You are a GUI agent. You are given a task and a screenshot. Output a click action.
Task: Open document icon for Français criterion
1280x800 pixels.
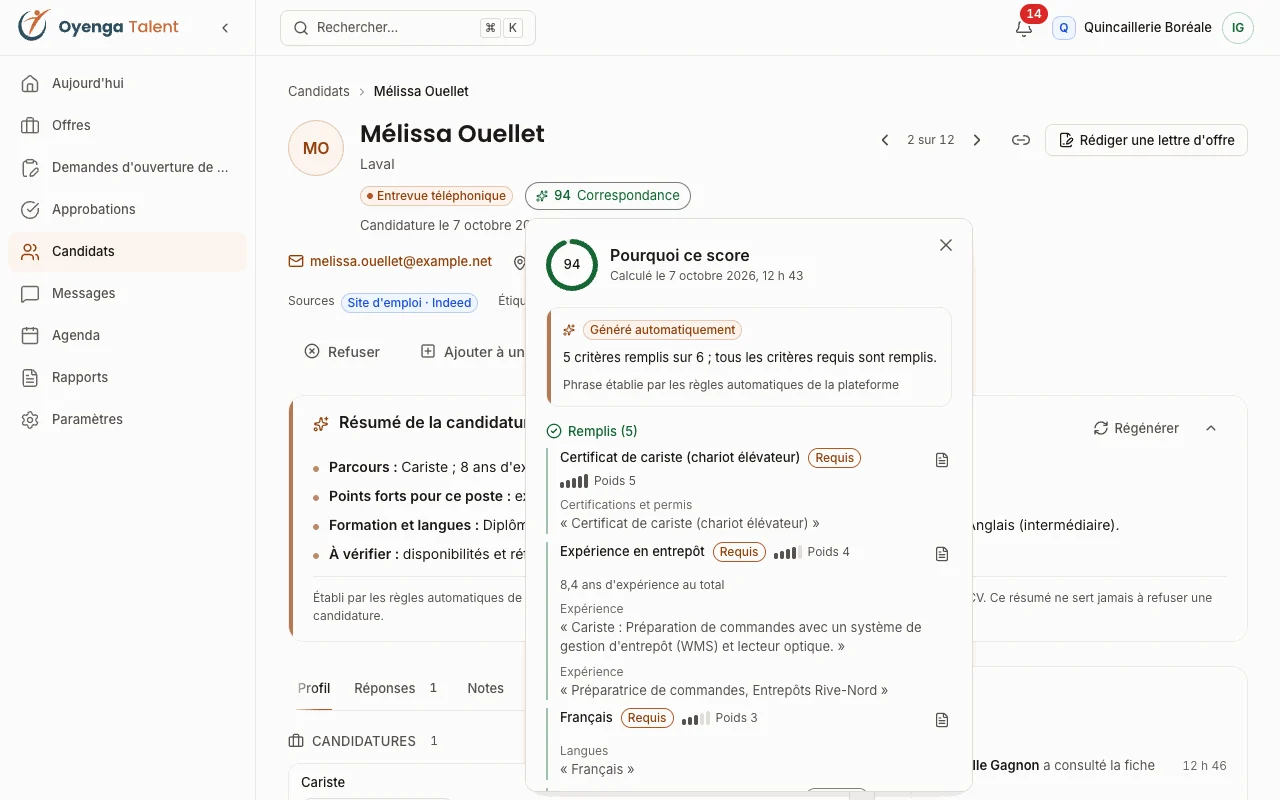pyautogui.click(x=941, y=720)
